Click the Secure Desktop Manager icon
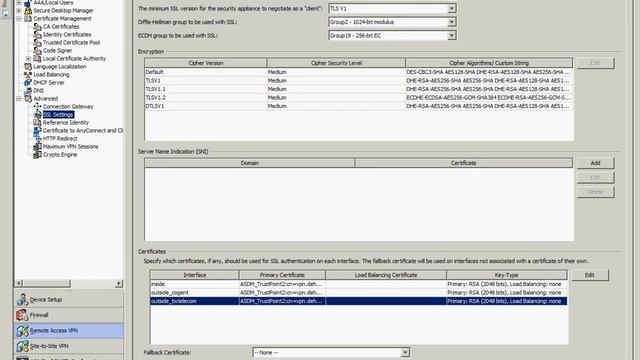The width and height of the screenshot is (640, 360). coord(28,11)
